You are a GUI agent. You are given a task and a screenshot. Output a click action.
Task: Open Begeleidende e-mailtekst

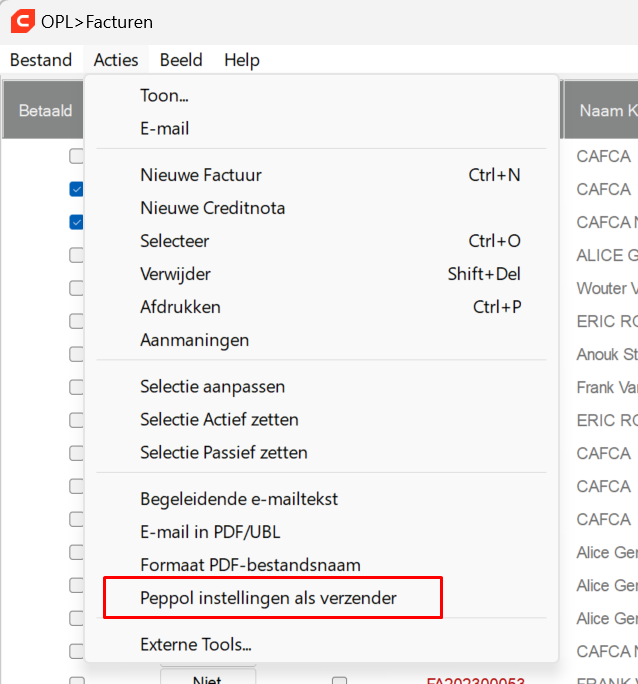coord(321,499)
